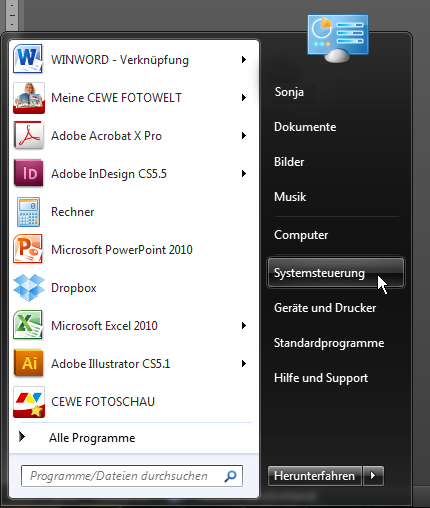The image size is (430, 508).
Task: Open Geräte und Drucker
Action: pyautogui.click(x=325, y=308)
